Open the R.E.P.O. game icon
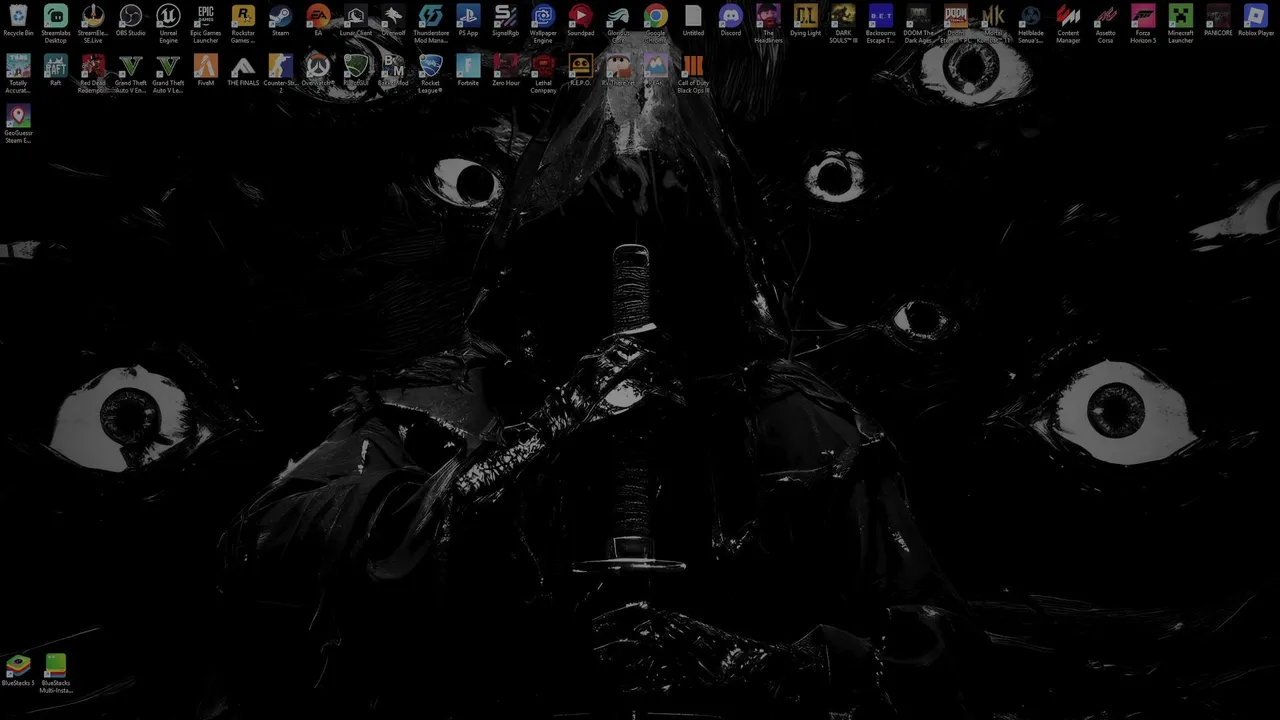Image resolution: width=1280 pixels, height=720 pixels. (581, 71)
